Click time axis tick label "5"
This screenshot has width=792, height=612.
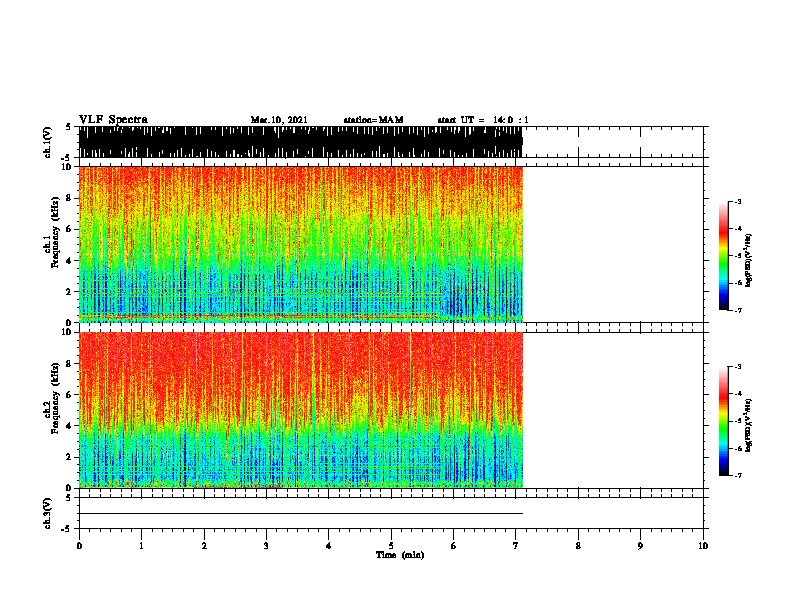click(391, 546)
